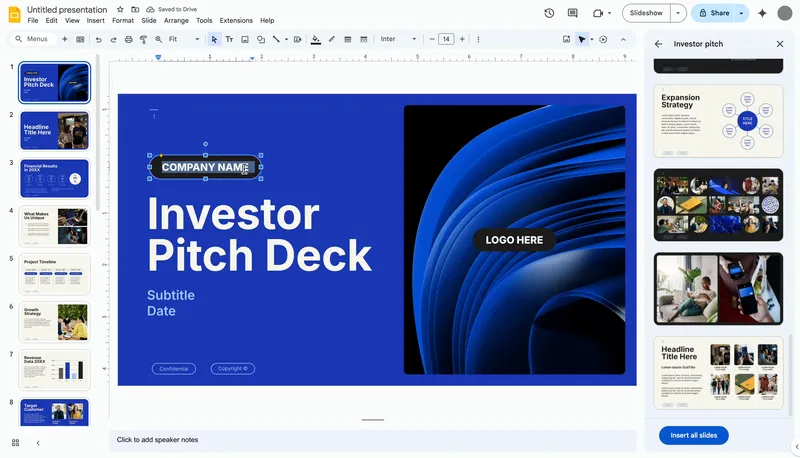Open the Insert menu

[95, 20]
